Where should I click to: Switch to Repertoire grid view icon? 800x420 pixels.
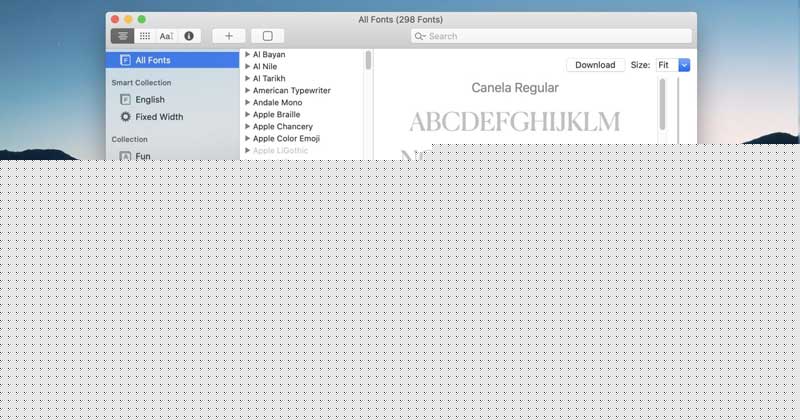coord(145,36)
